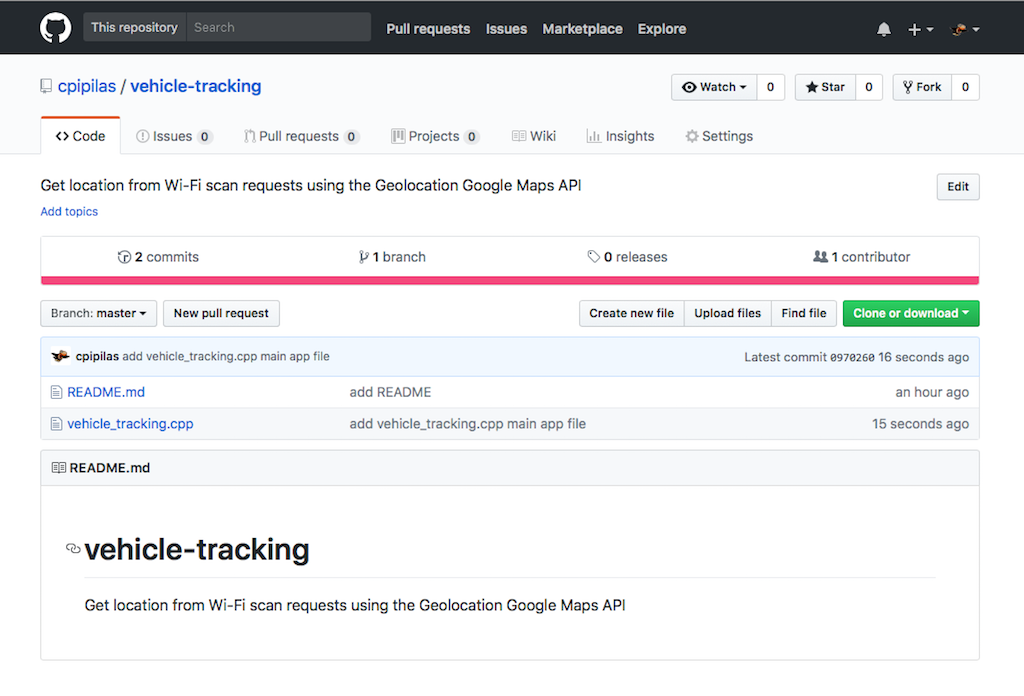Image resolution: width=1024 pixels, height=696 pixels.
Task: Click the vehicle_tracking.cpp file icon
Action: tap(57, 424)
